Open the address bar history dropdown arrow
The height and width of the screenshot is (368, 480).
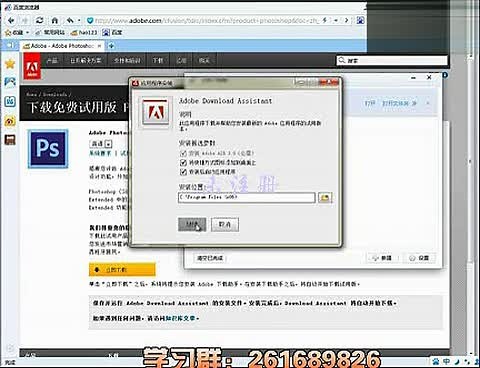coord(336,20)
